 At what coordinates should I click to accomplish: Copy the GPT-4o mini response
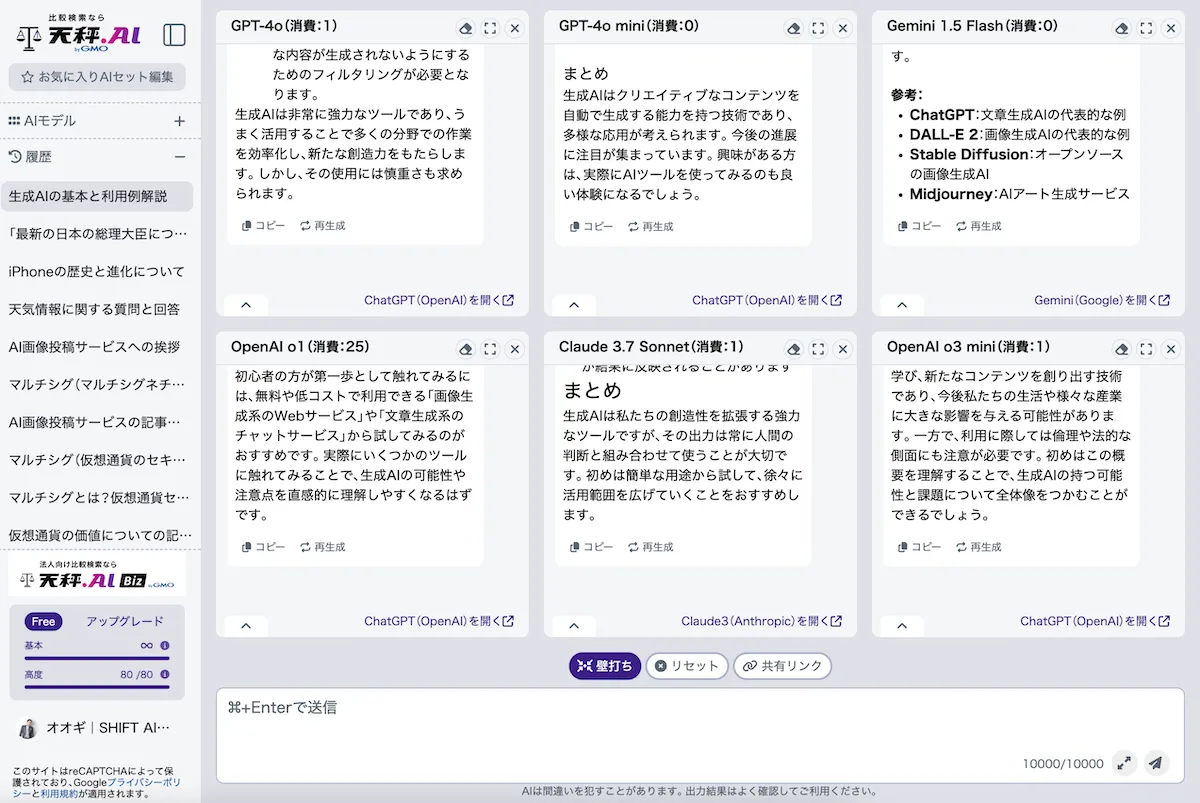(591, 227)
